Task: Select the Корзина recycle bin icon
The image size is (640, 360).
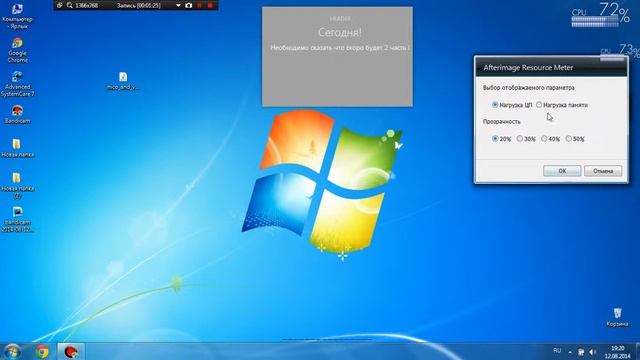Action: (x=617, y=317)
